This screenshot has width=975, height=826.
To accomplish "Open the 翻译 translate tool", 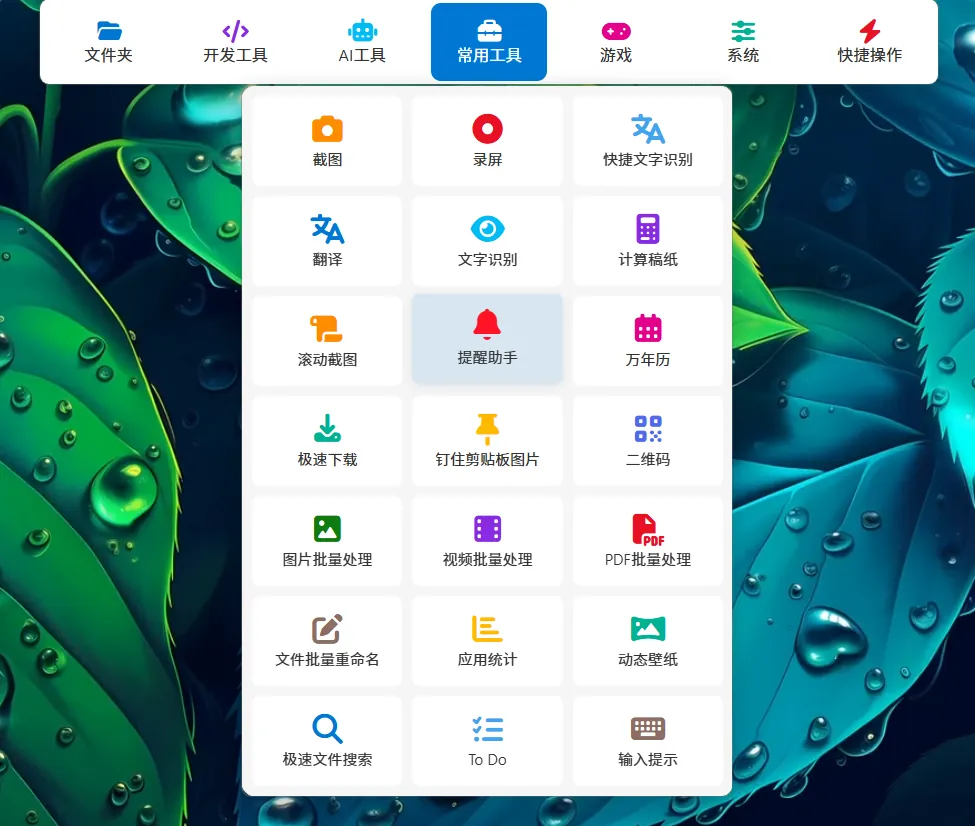I will 327,241.
